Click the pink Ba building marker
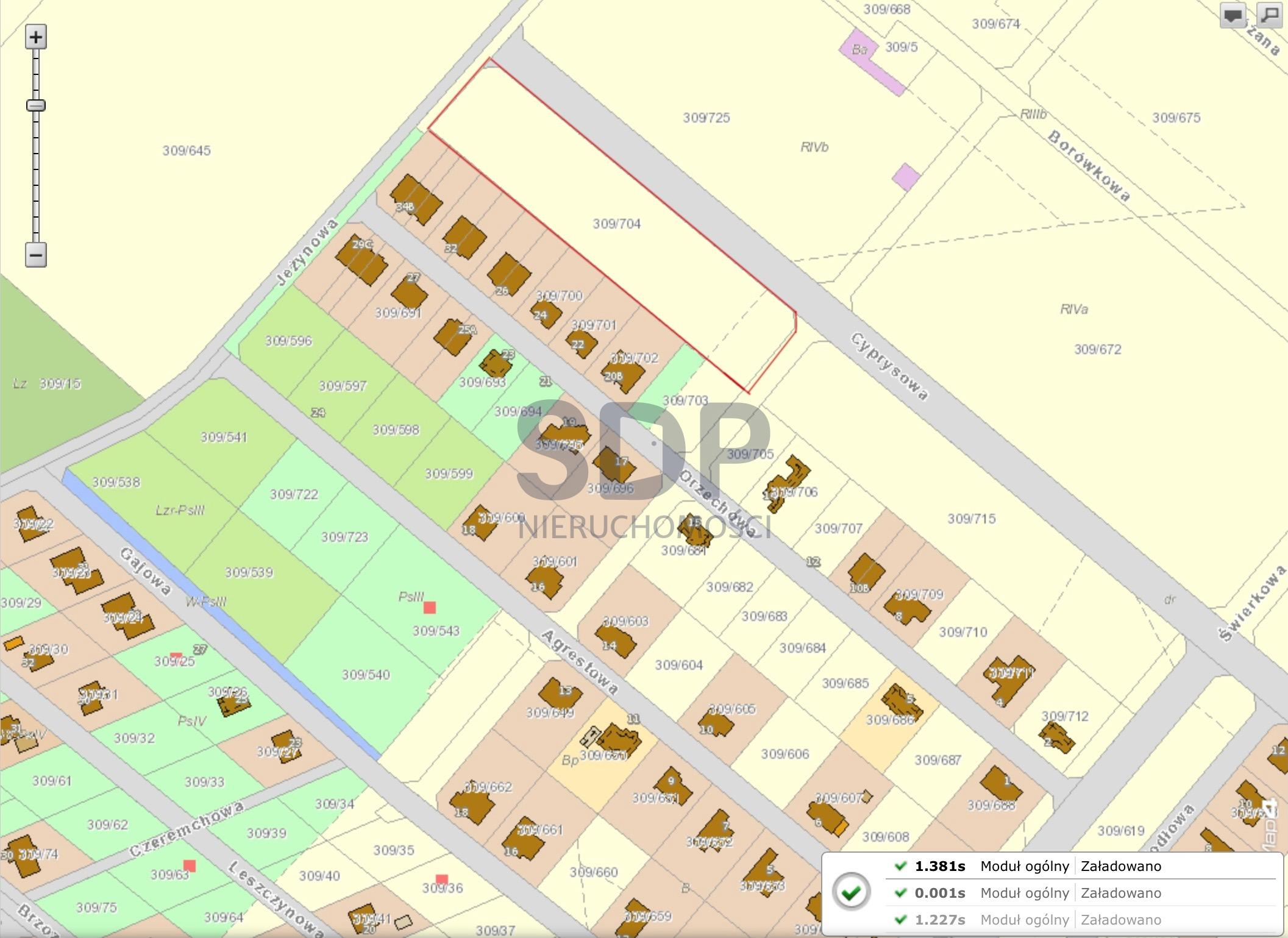This screenshot has height=938, width=1288. 859,49
